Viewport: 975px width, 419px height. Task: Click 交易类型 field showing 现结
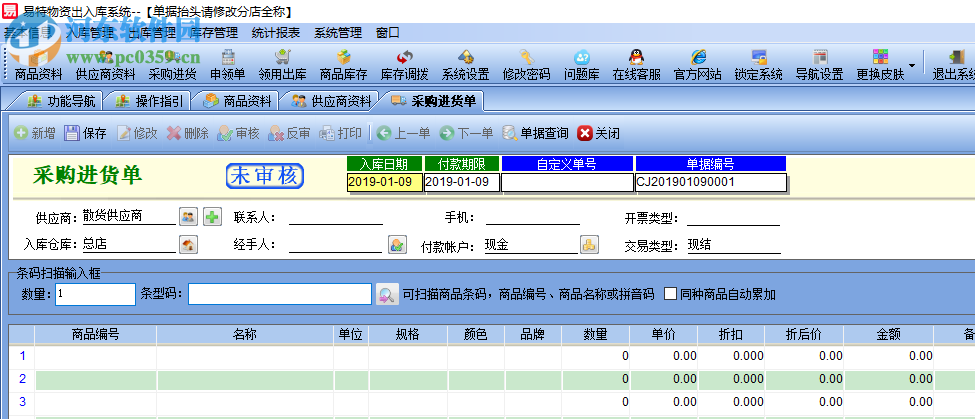coord(734,246)
